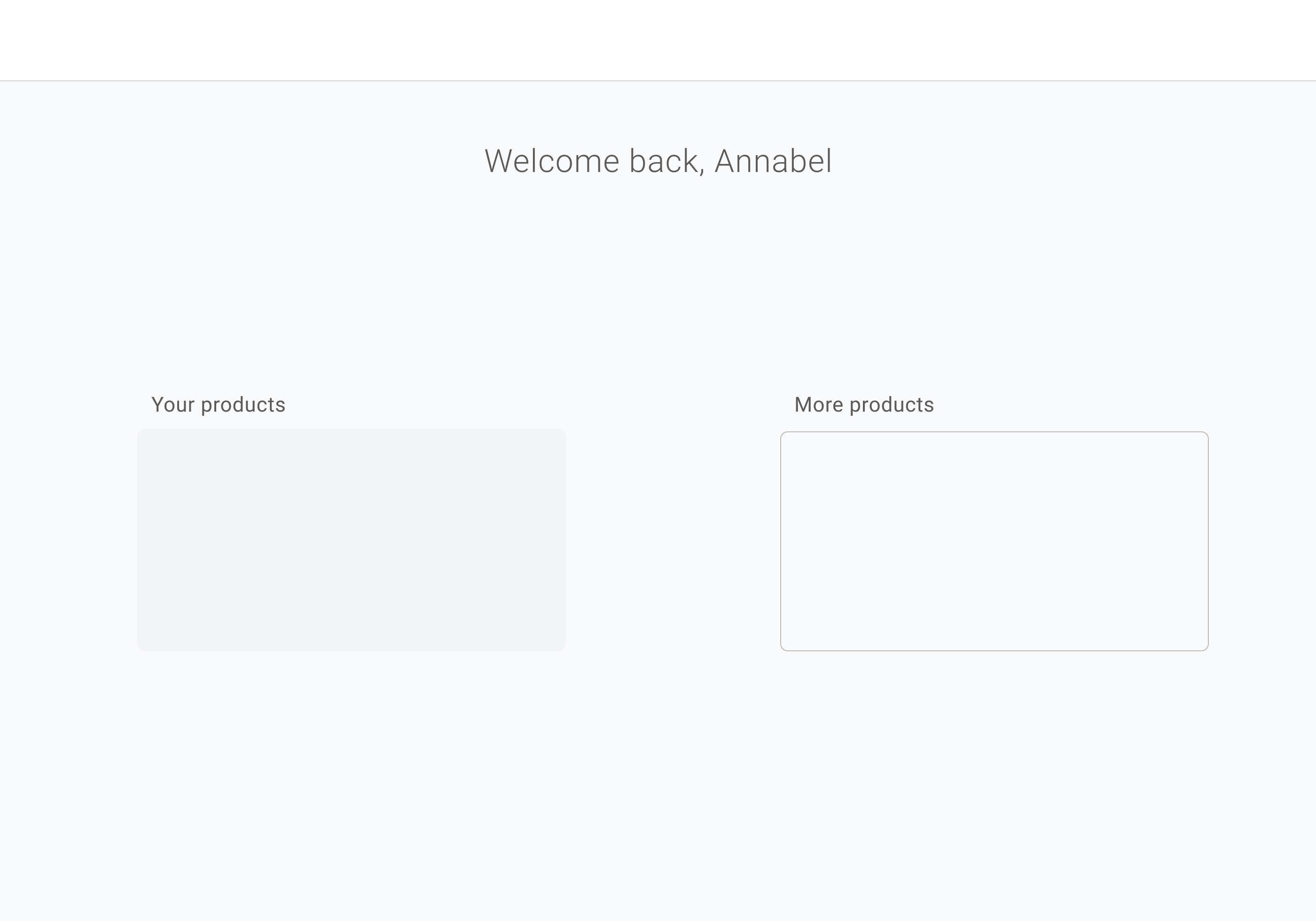Focus the empty card in the More products section
Image resolution: width=1316 pixels, height=921 pixels.
(994, 541)
